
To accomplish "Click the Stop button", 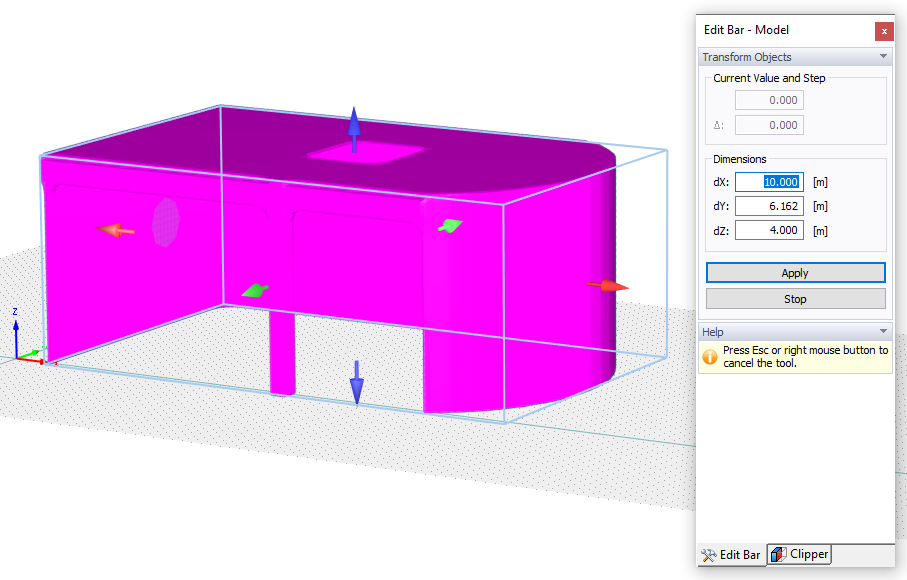I will point(795,299).
